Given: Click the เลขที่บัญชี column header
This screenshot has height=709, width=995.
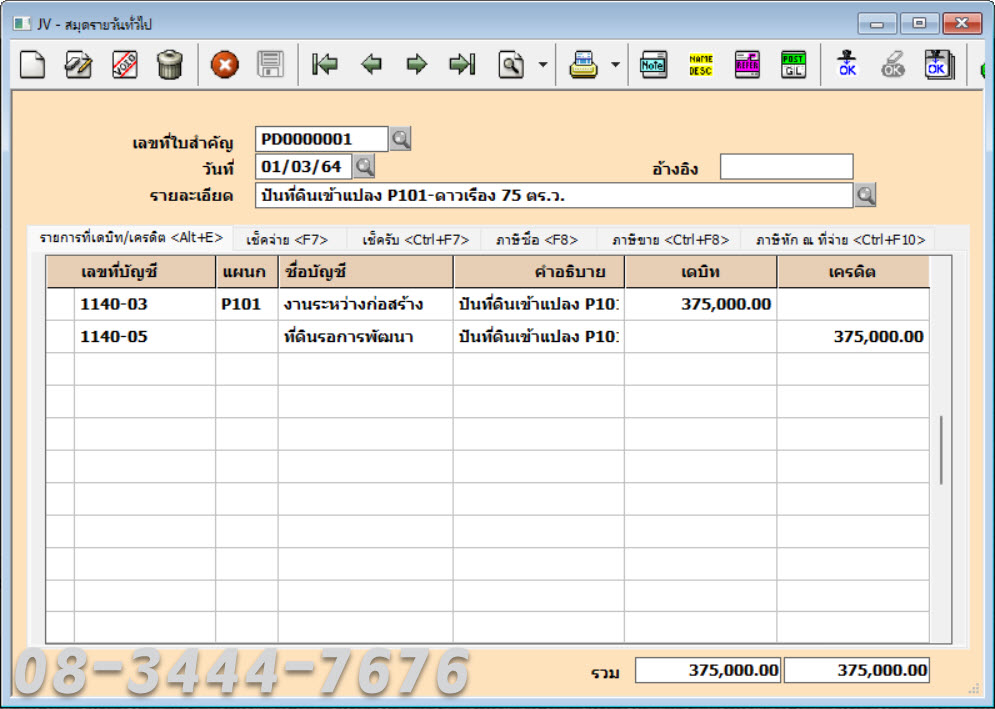Looking at the screenshot, I should click(x=131, y=272).
